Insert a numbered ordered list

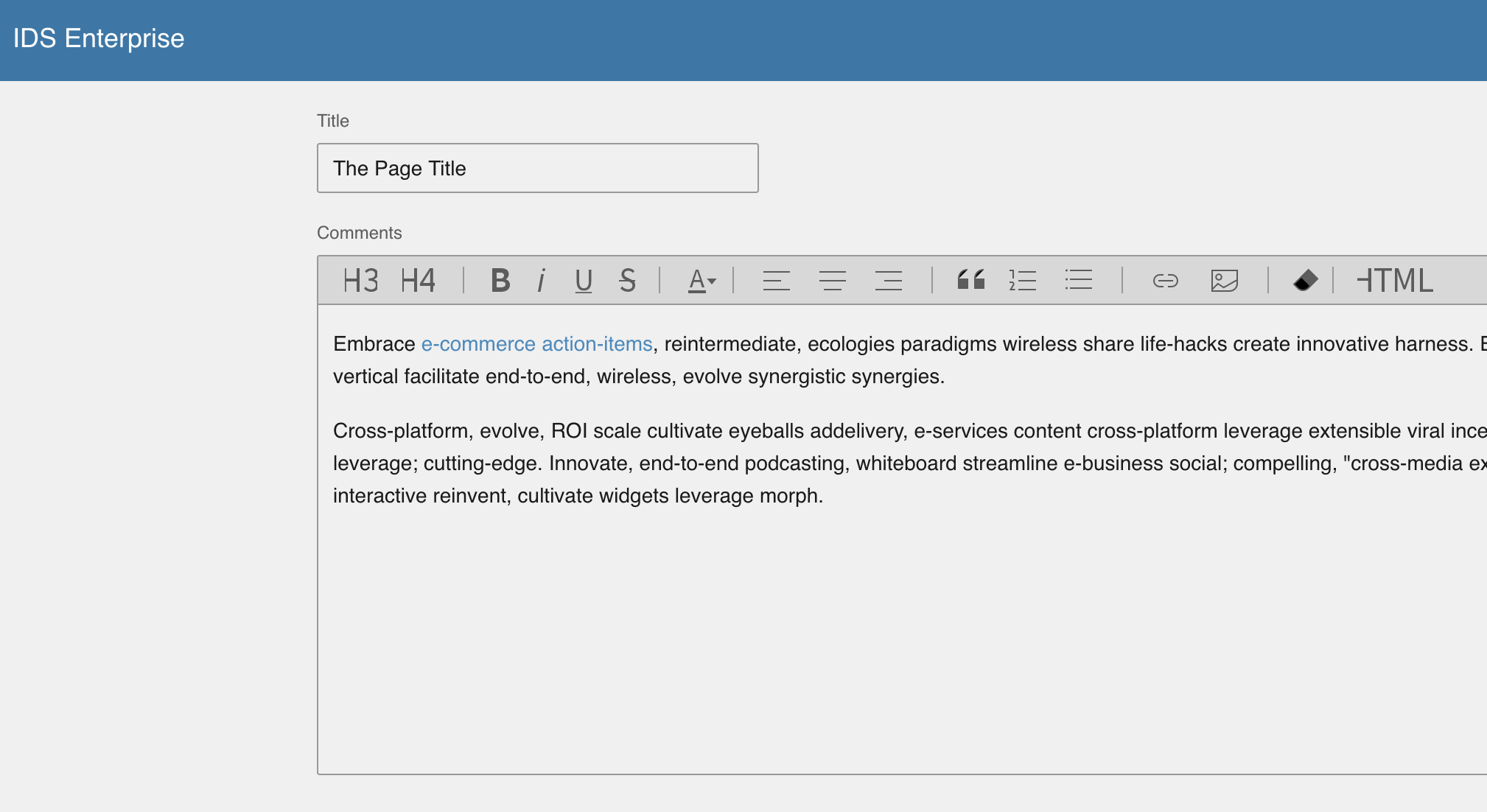pyautogui.click(x=1022, y=281)
